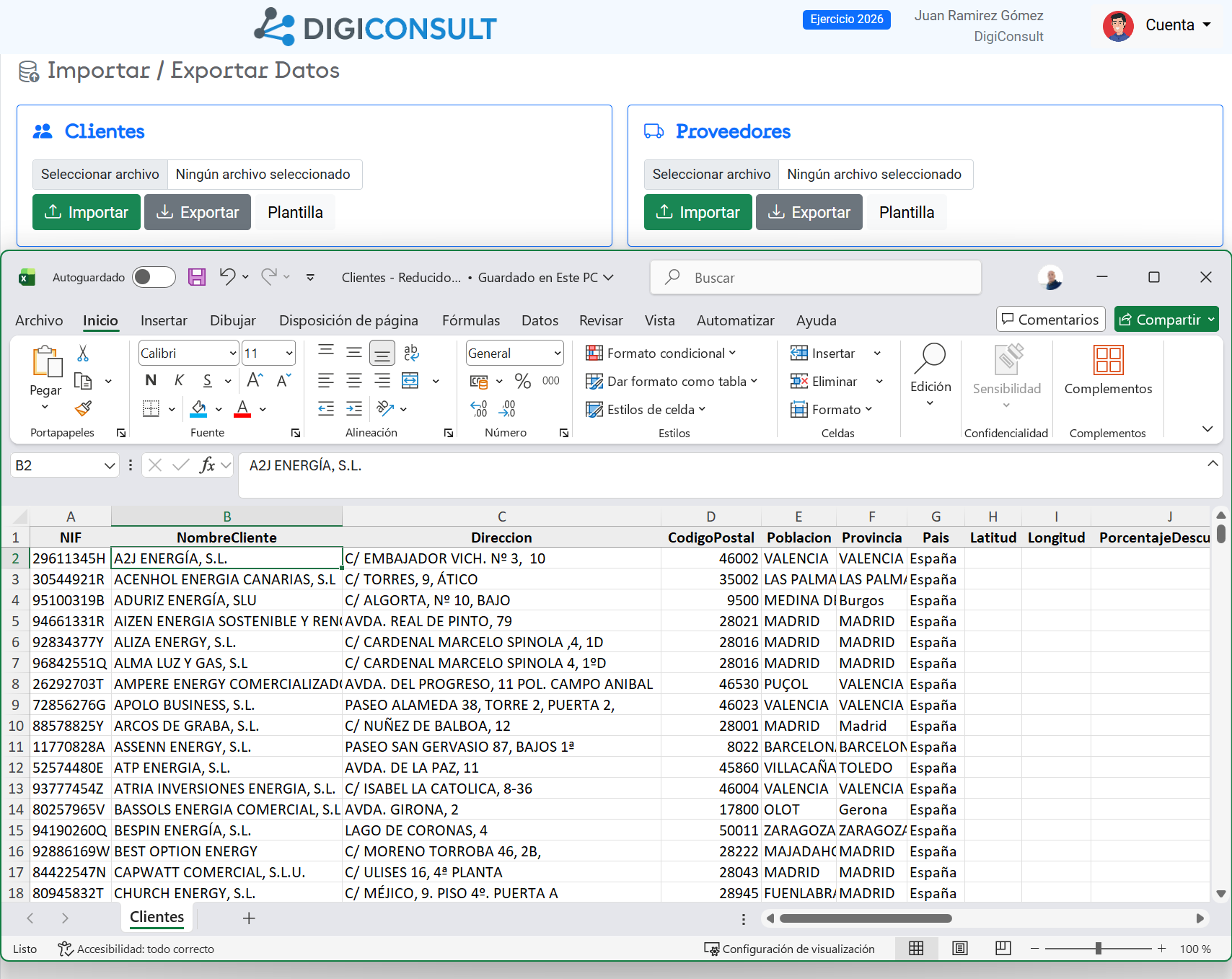Click the Insert Function fx icon

pos(207,465)
